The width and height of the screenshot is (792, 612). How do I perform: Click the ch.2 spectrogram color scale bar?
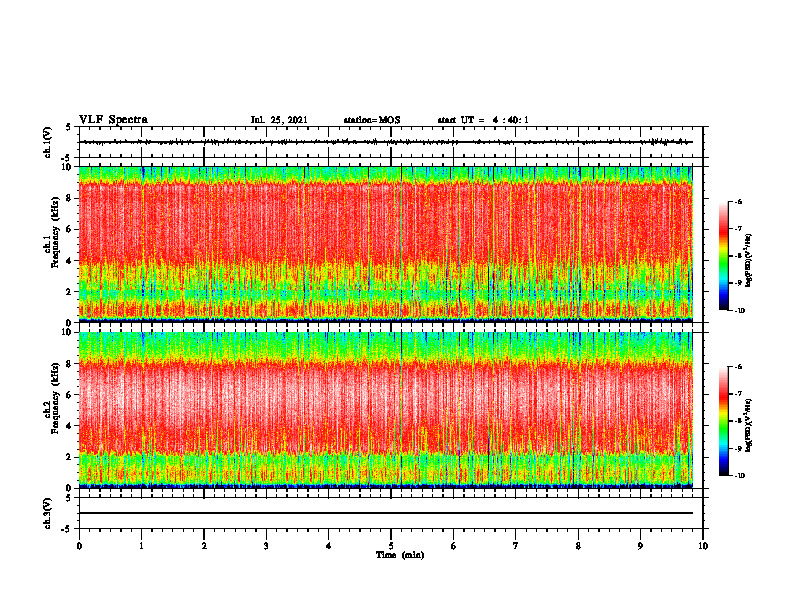tap(723, 421)
